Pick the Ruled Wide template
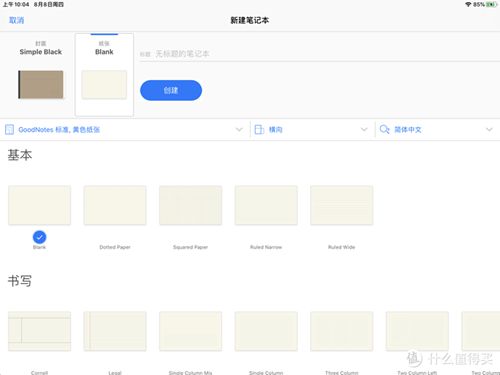Viewport: 500px width, 375px height. [342, 205]
